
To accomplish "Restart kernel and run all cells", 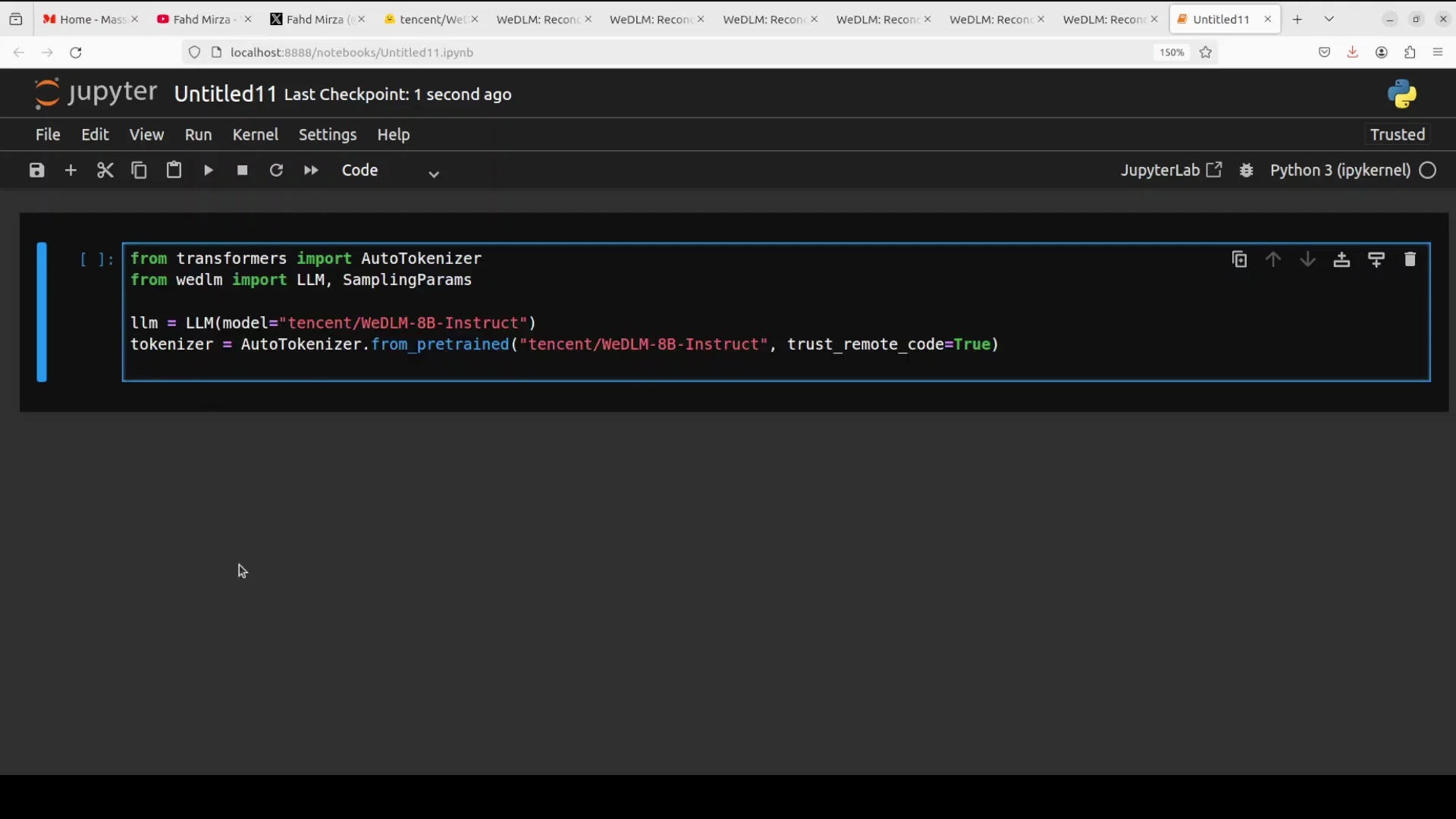I will pos(311,170).
